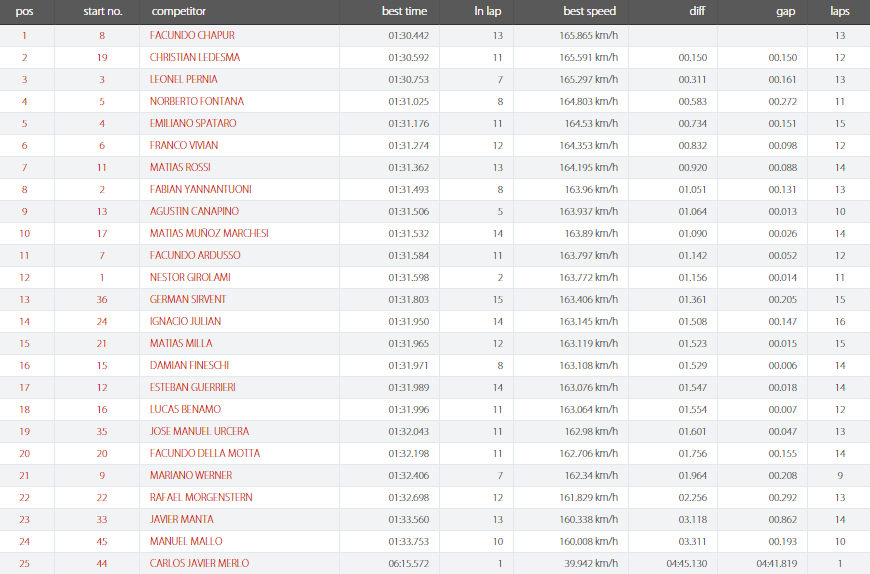Screen dimensions: 870x574
Task: Select competitor LEONEL PERNIA
Action: (x=184, y=79)
